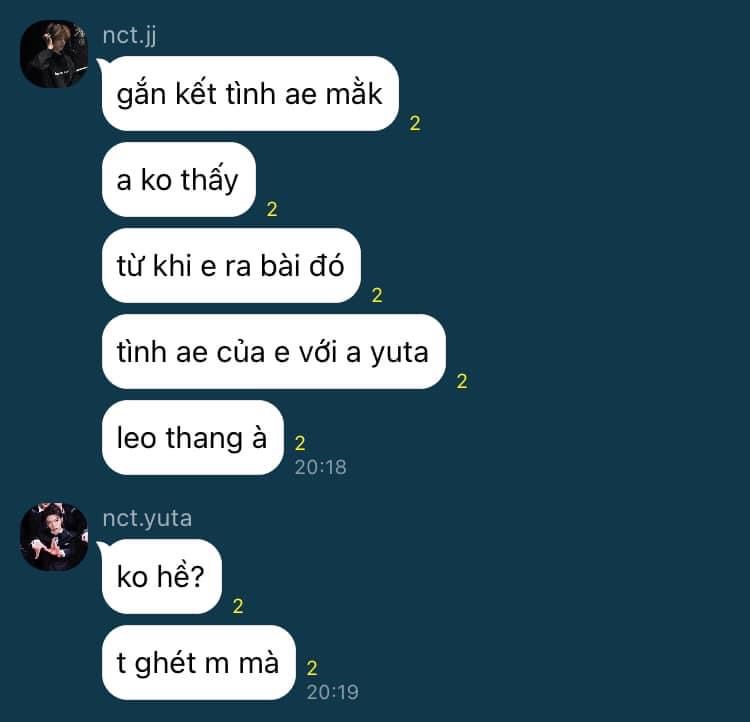Select the "gắn kết tình ae mằk" message
This screenshot has height=722, width=750.
click(250, 93)
